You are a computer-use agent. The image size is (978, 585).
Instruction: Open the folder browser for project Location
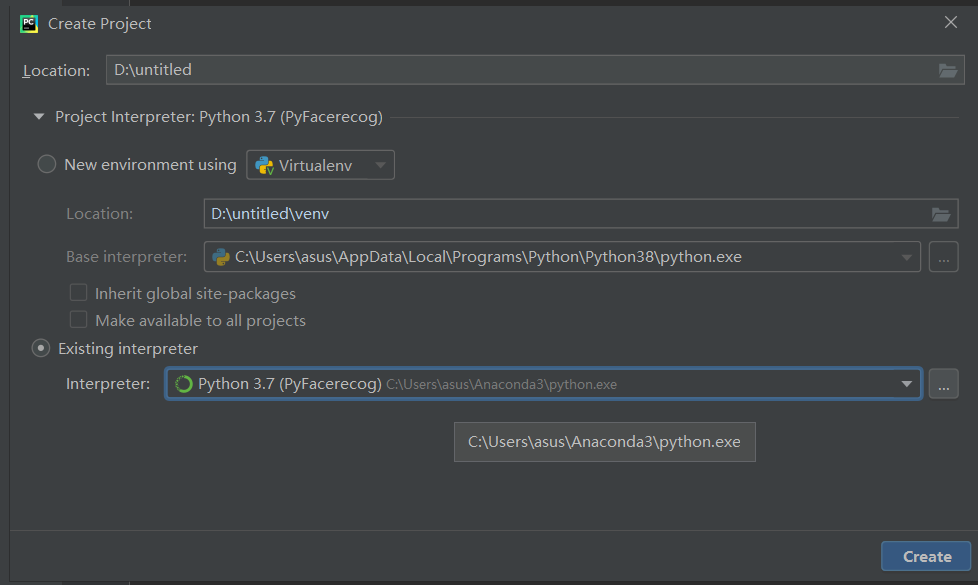947,70
